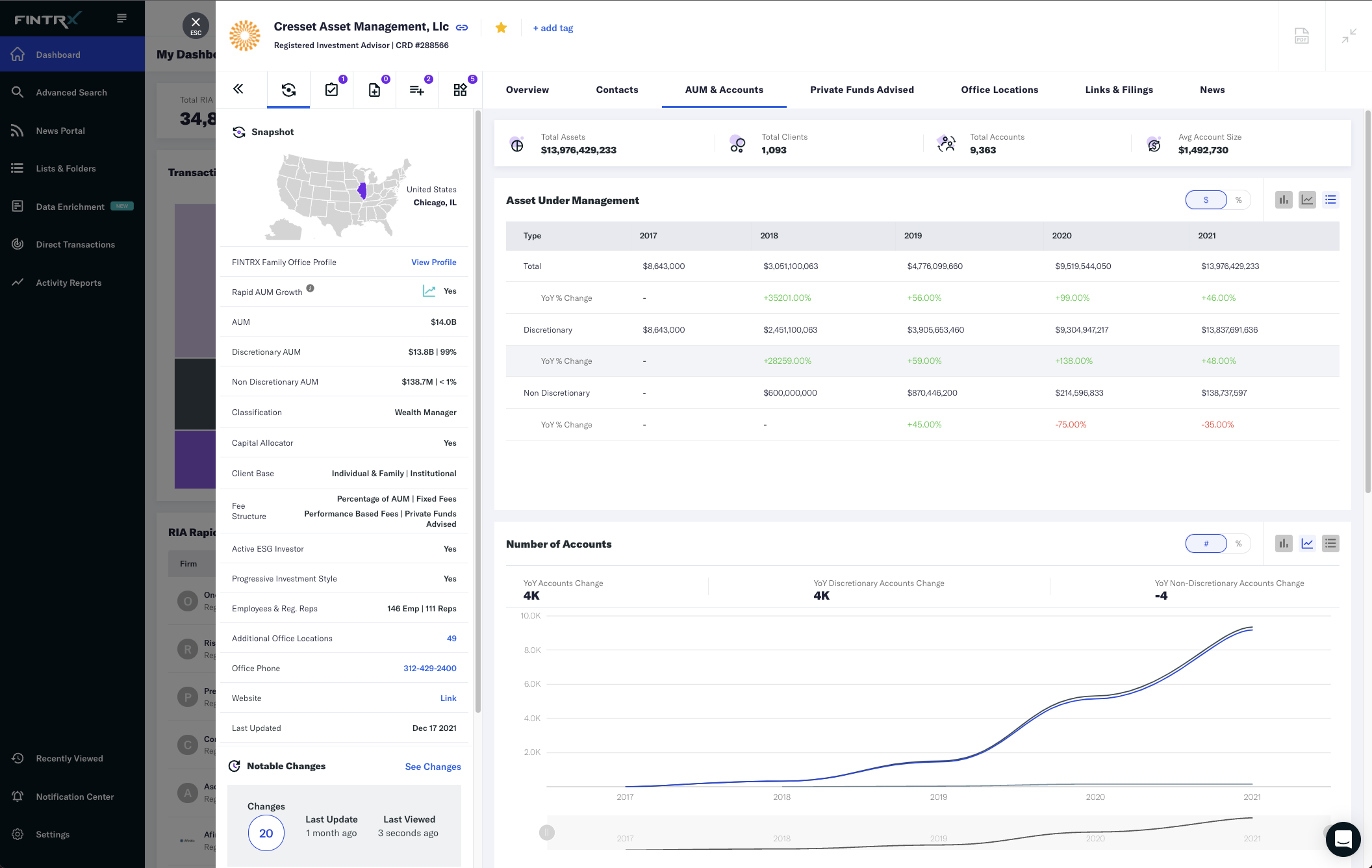The height and width of the screenshot is (868, 1372).
Task: Open the widgets grid icon tab
Action: pyautogui.click(x=460, y=90)
